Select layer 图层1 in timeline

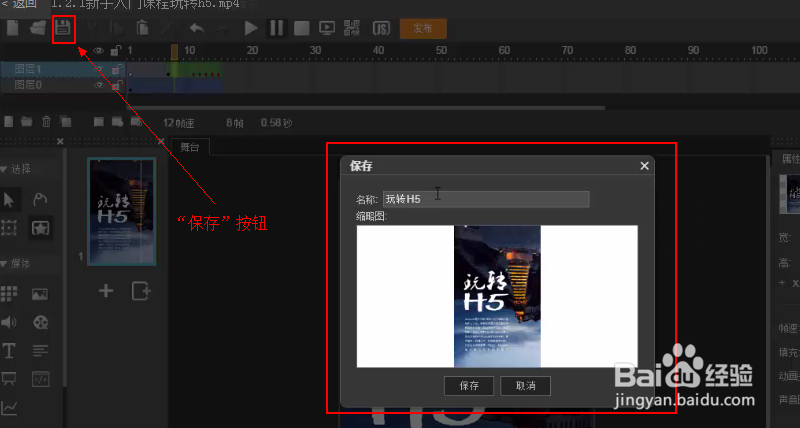point(28,69)
